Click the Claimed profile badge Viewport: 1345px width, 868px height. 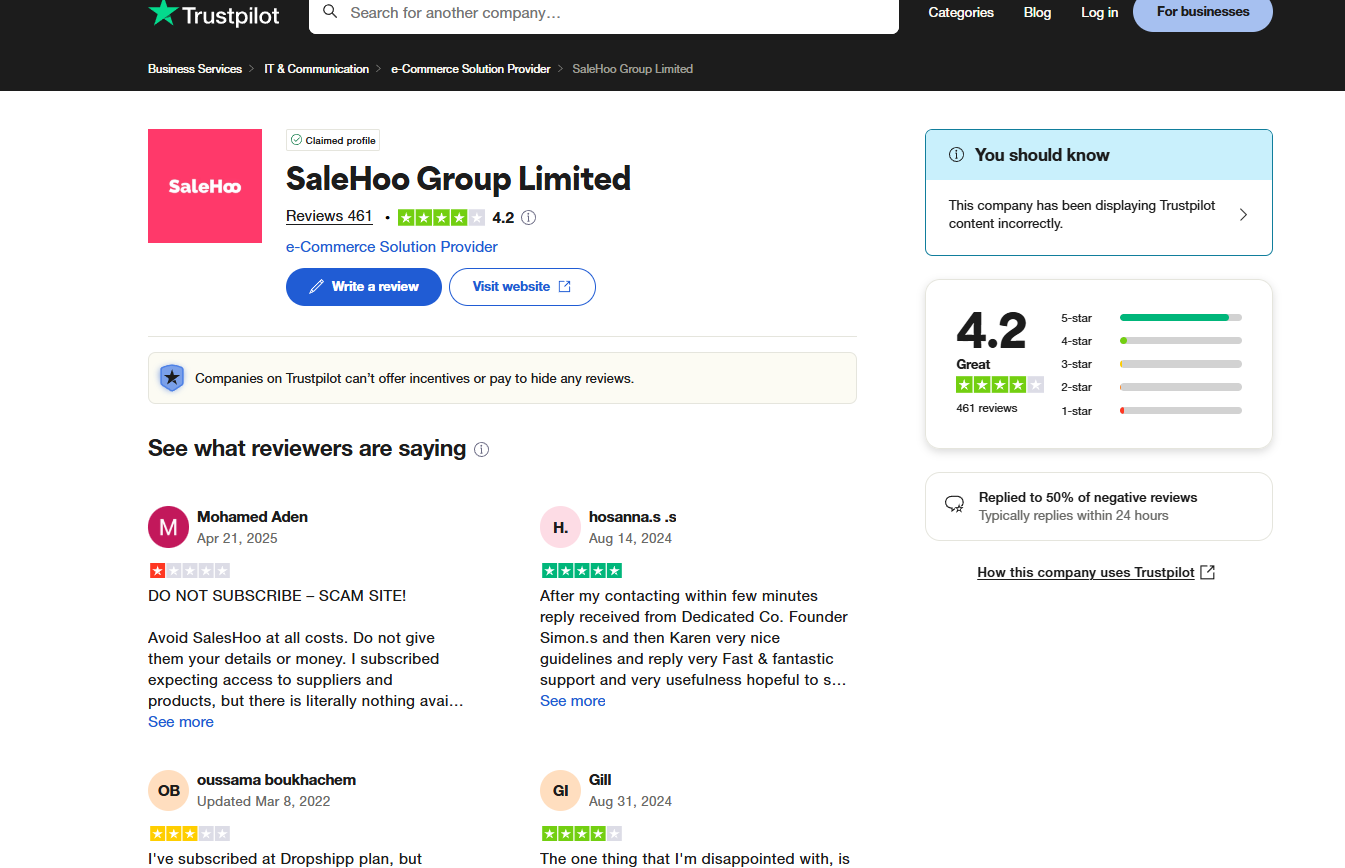click(333, 140)
